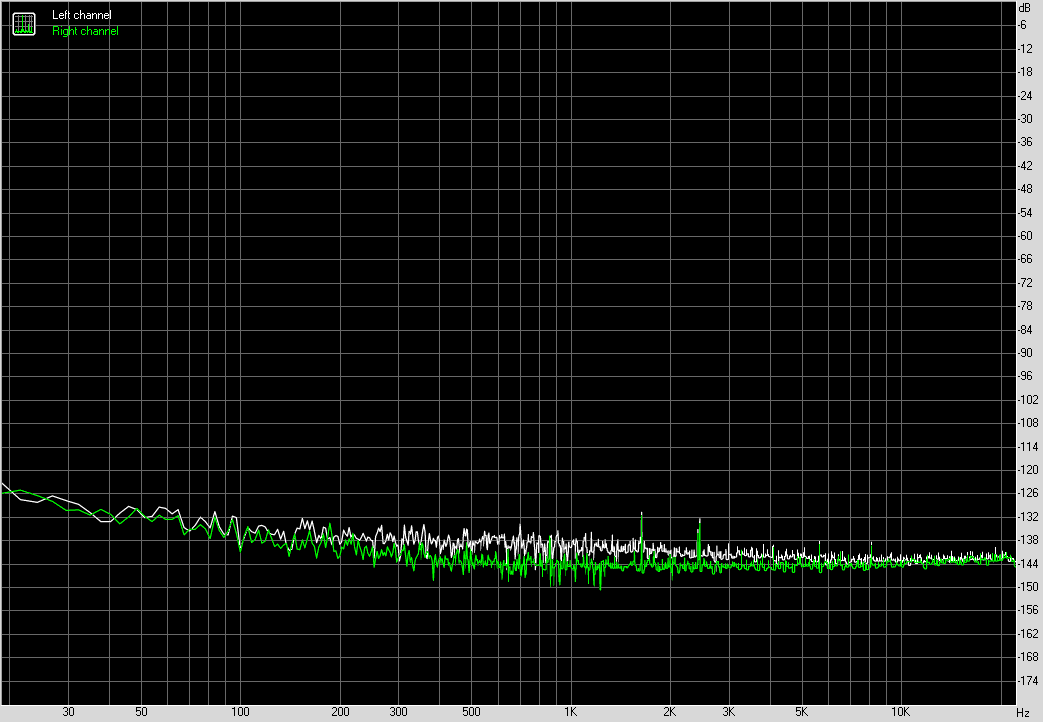Click the '500' frequency axis label
Viewport: 1043px width, 722px height.
[x=471, y=711]
